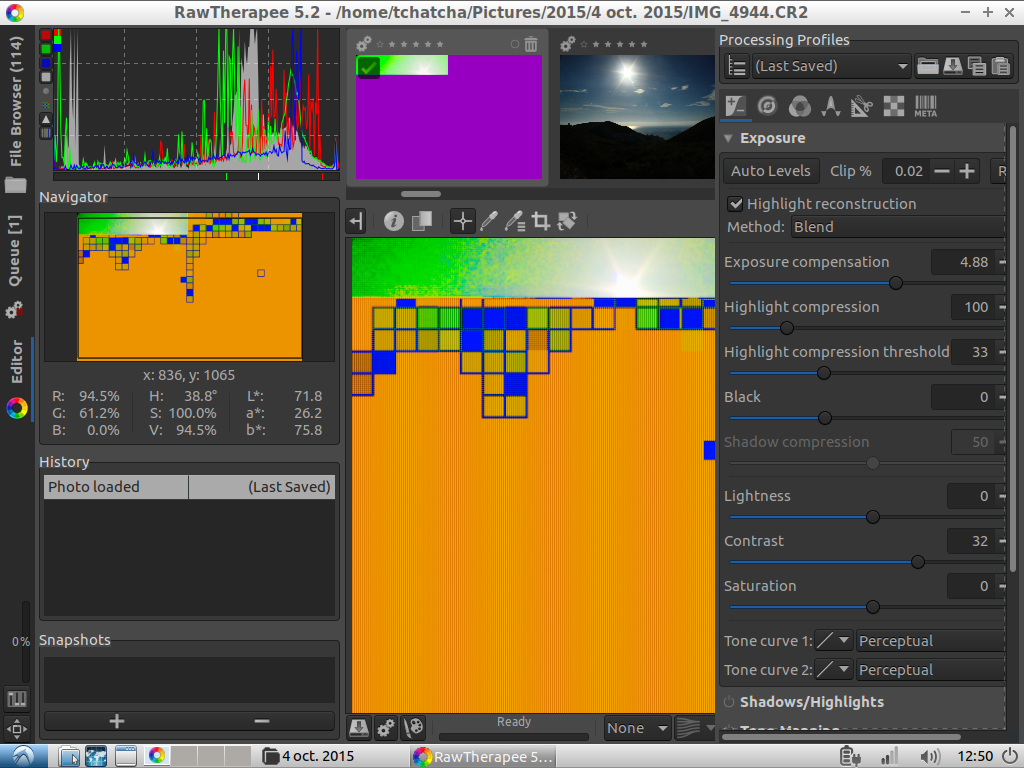This screenshot has height=768, width=1024.
Task: Choose the straighten/rotate tool
Action: click(x=567, y=221)
